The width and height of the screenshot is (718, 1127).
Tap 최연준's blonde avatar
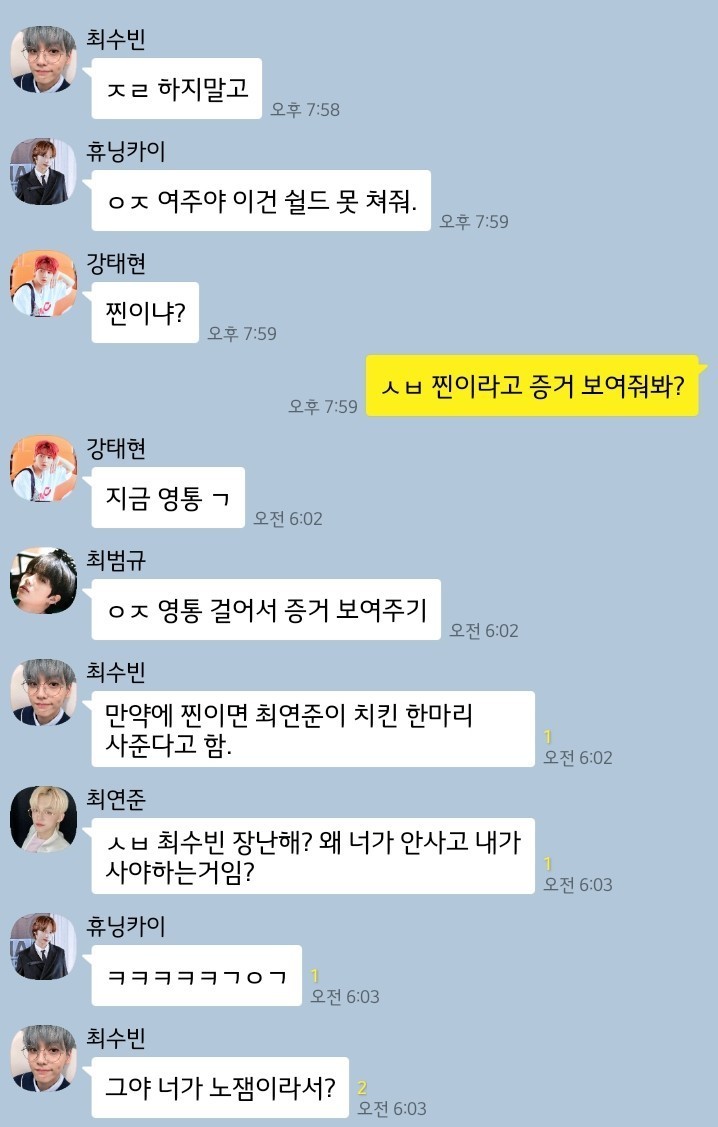[43, 819]
